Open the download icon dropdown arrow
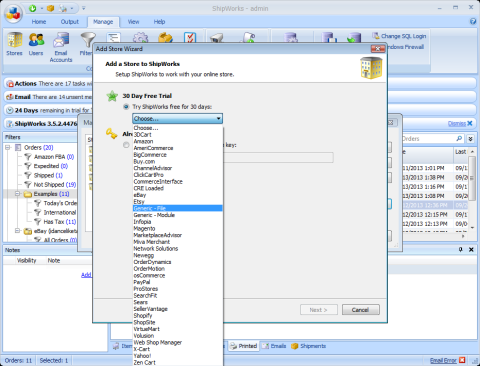Screen dimensions: 480x366 pyautogui.click(x=42, y=8)
